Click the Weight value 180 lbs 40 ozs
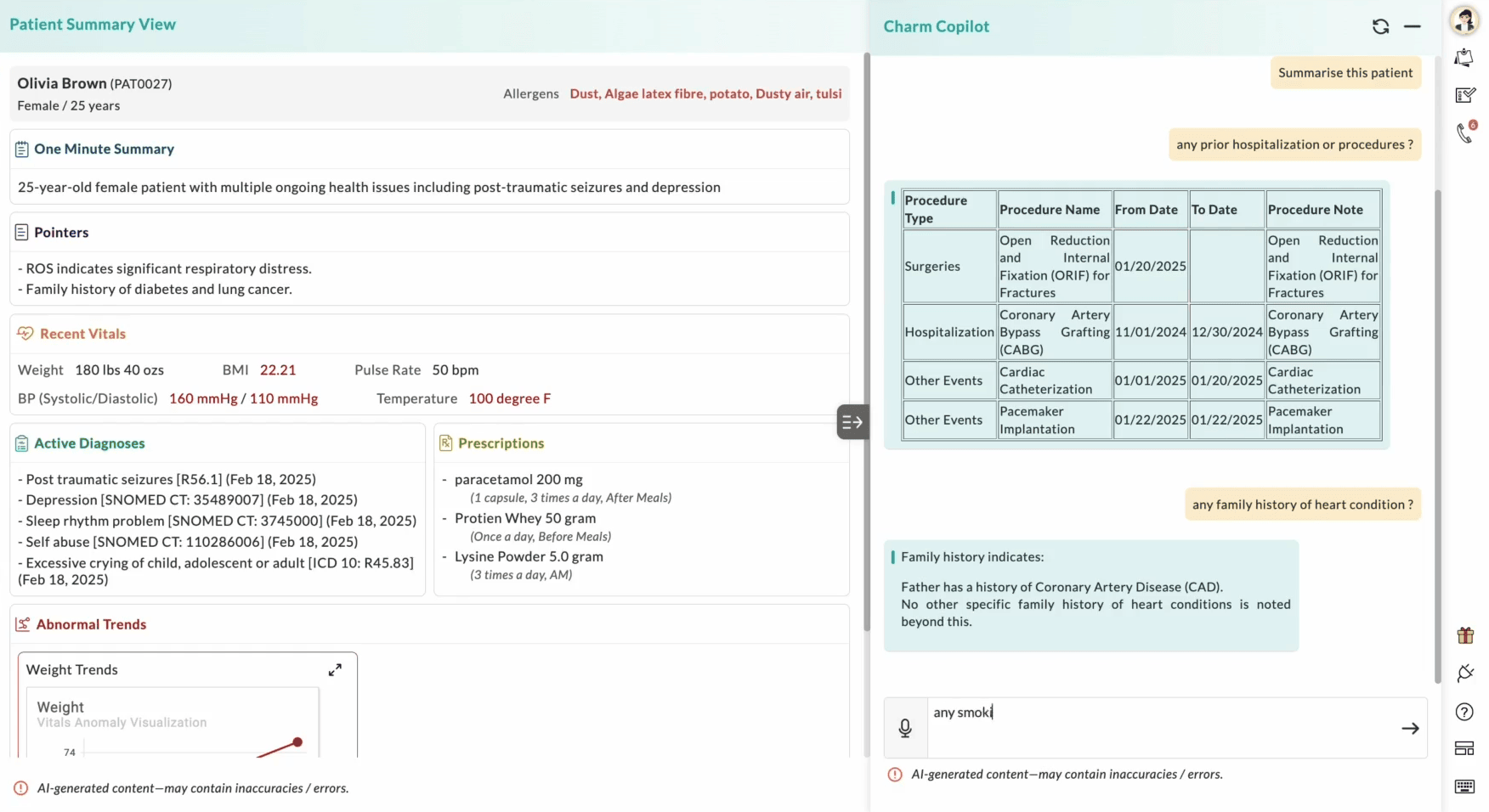 (x=119, y=370)
